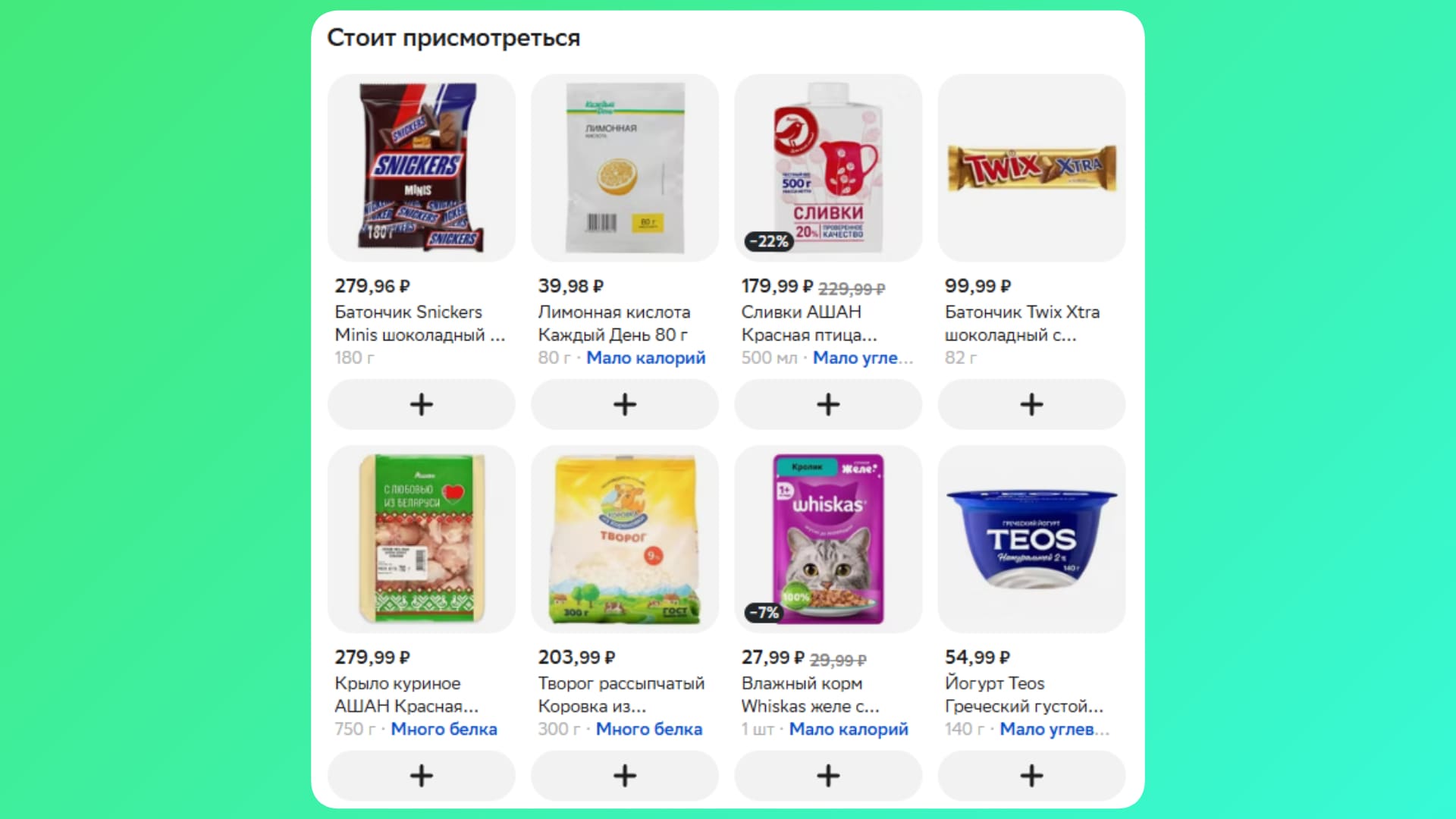Click the Сливки АШАН price 179,99 ₽
The image size is (1456, 819).
point(777,286)
